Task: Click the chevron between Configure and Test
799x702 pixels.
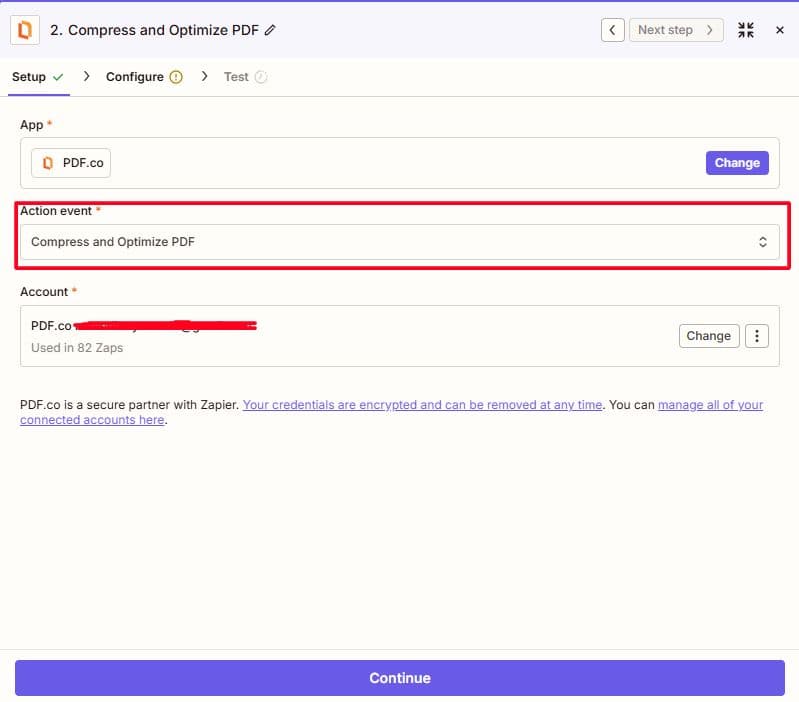Action: pos(204,76)
